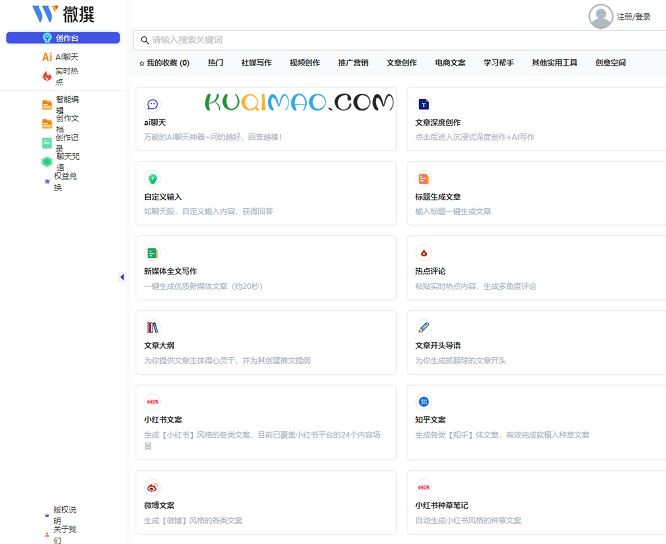Click 注册/登录 link
Image resolution: width=666 pixels, height=544 pixels.
(634, 17)
